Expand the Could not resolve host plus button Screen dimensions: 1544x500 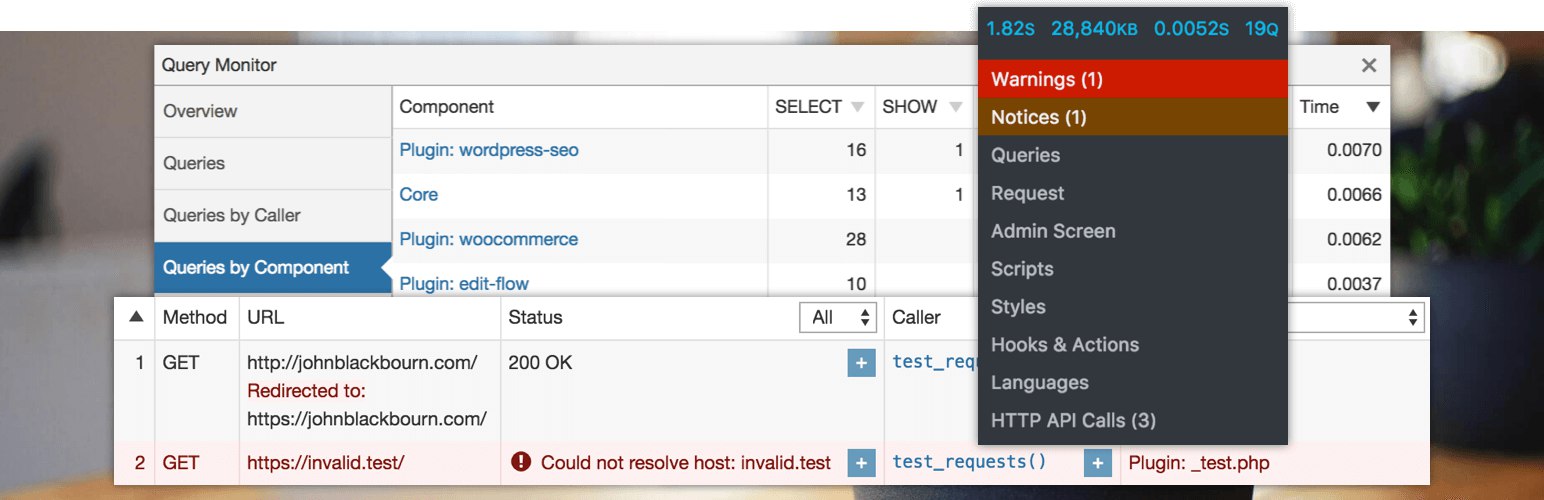861,463
